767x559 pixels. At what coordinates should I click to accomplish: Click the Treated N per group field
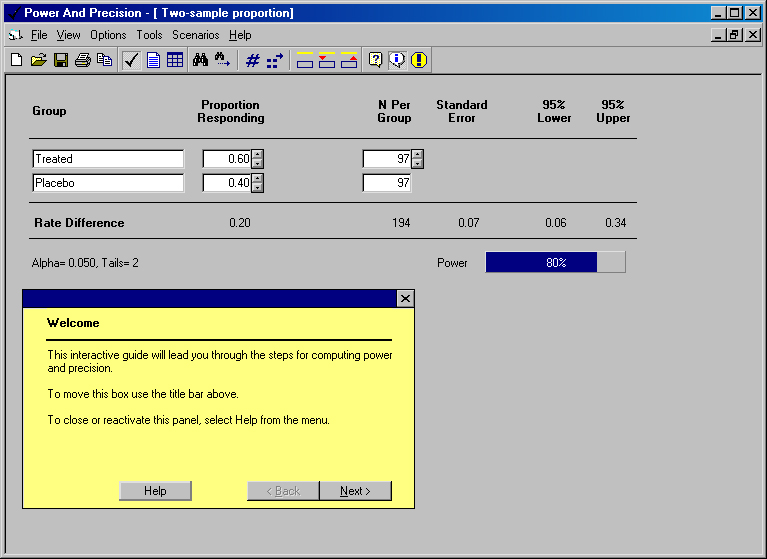pos(387,159)
